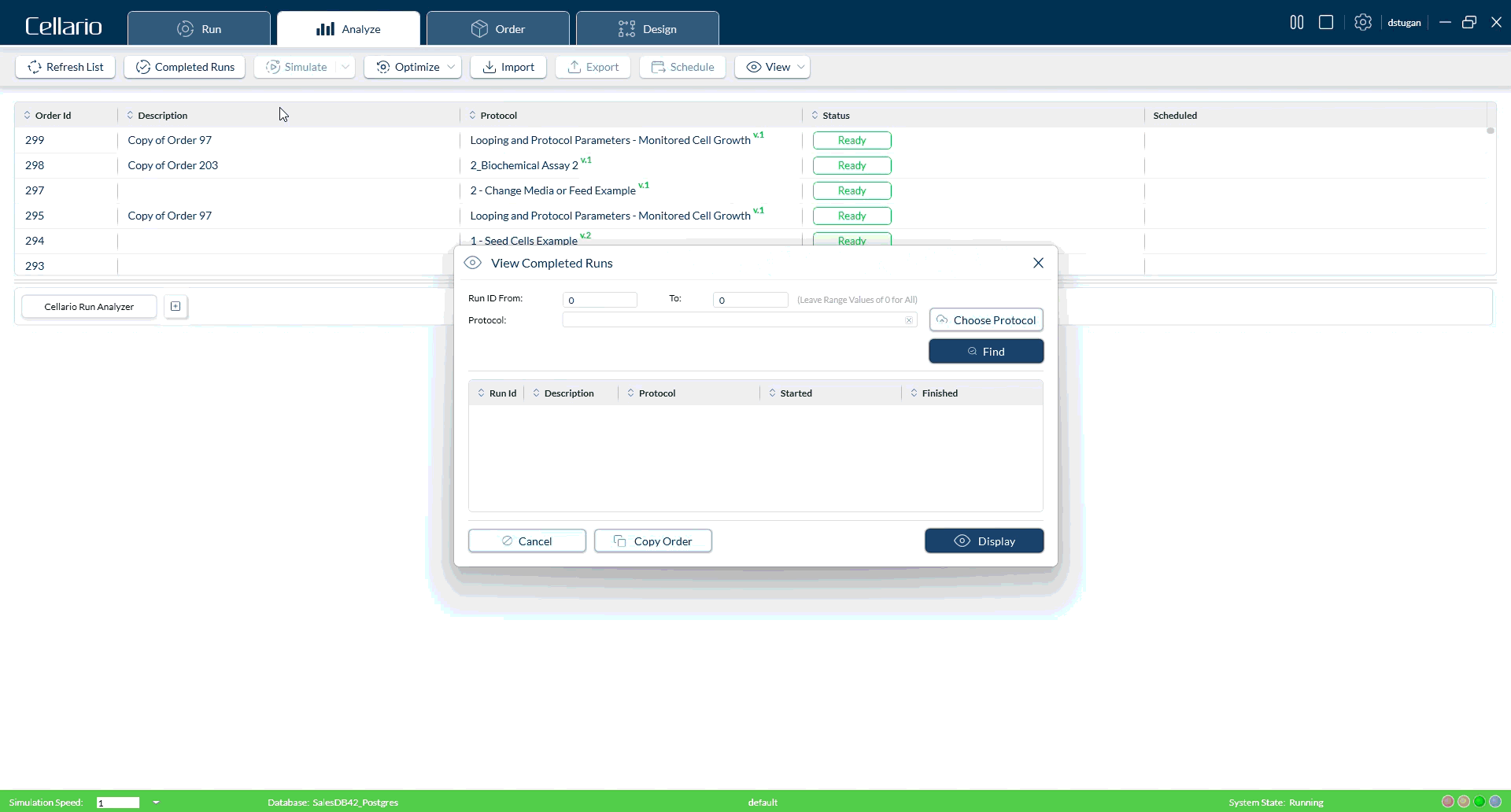Click the split-columns layout icon in title bar
Viewport: 1511px width, 812px height.
1297,22
